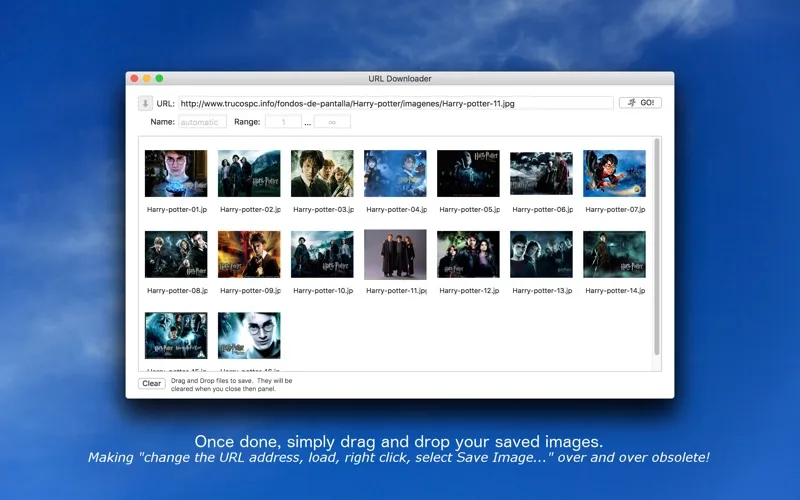The height and width of the screenshot is (500, 800).
Task: Select the Harry-potter-14 thumbnail
Action: [614, 255]
